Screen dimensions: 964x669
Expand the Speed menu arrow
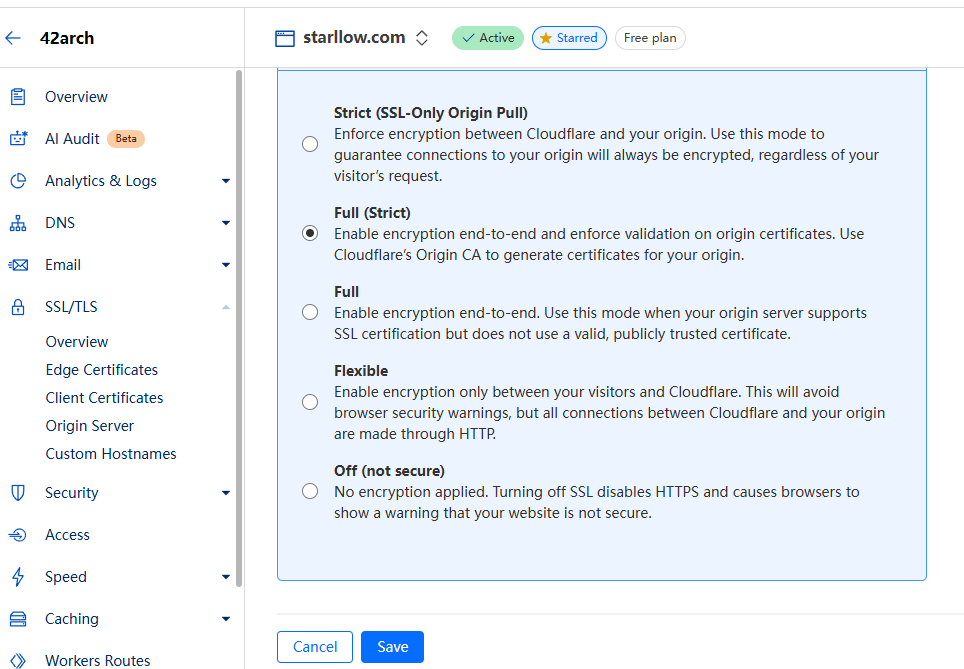pyautogui.click(x=226, y=577)
